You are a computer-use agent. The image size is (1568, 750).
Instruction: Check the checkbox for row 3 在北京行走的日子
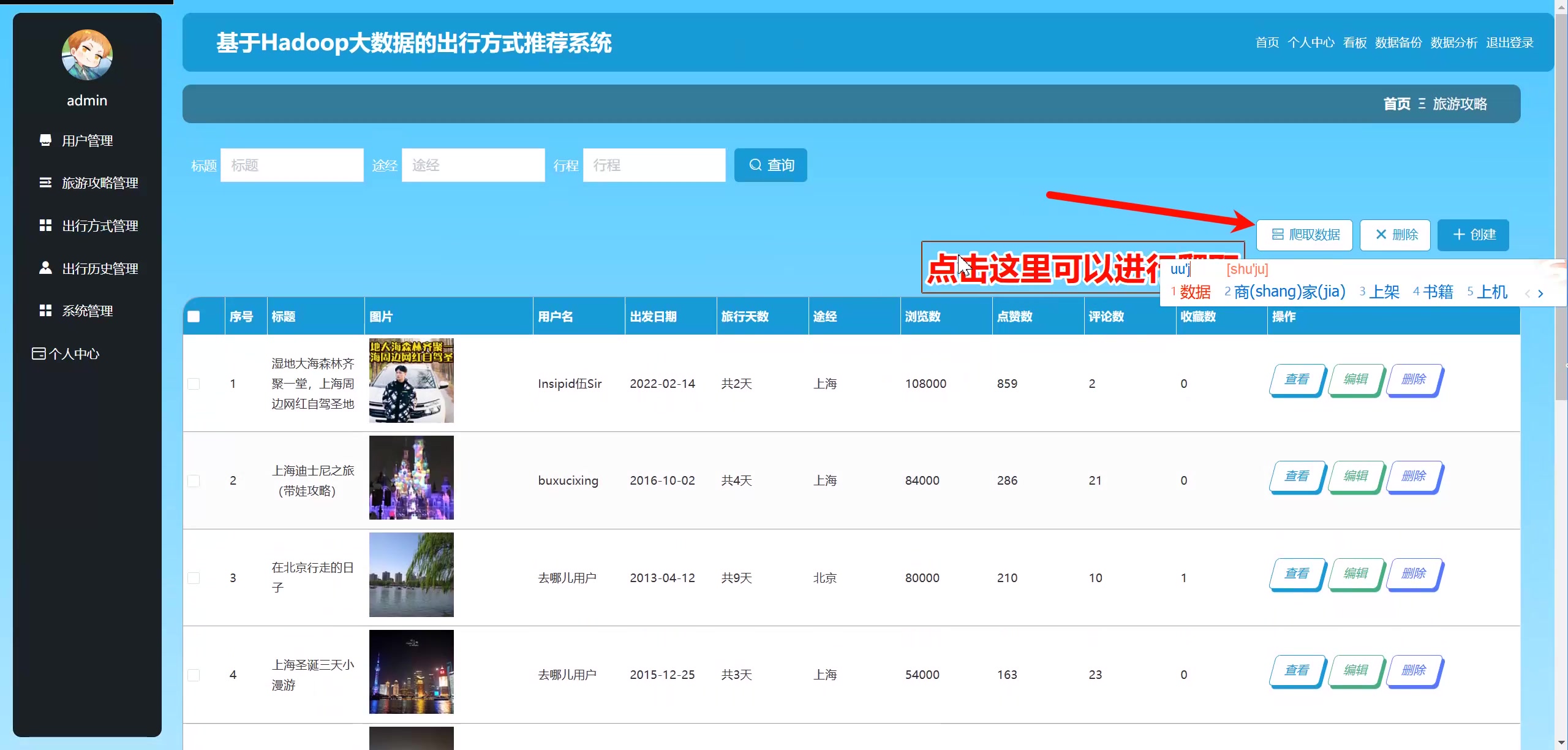tap(194, 578)
